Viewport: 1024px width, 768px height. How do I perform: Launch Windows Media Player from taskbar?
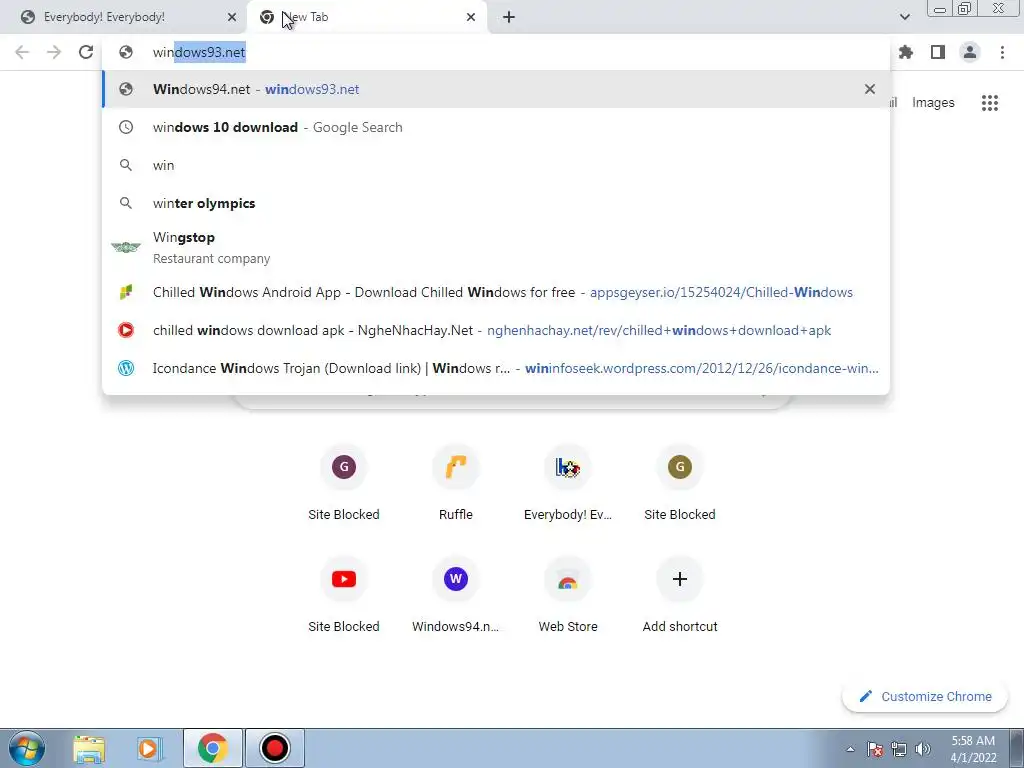(x=149, y=748)
